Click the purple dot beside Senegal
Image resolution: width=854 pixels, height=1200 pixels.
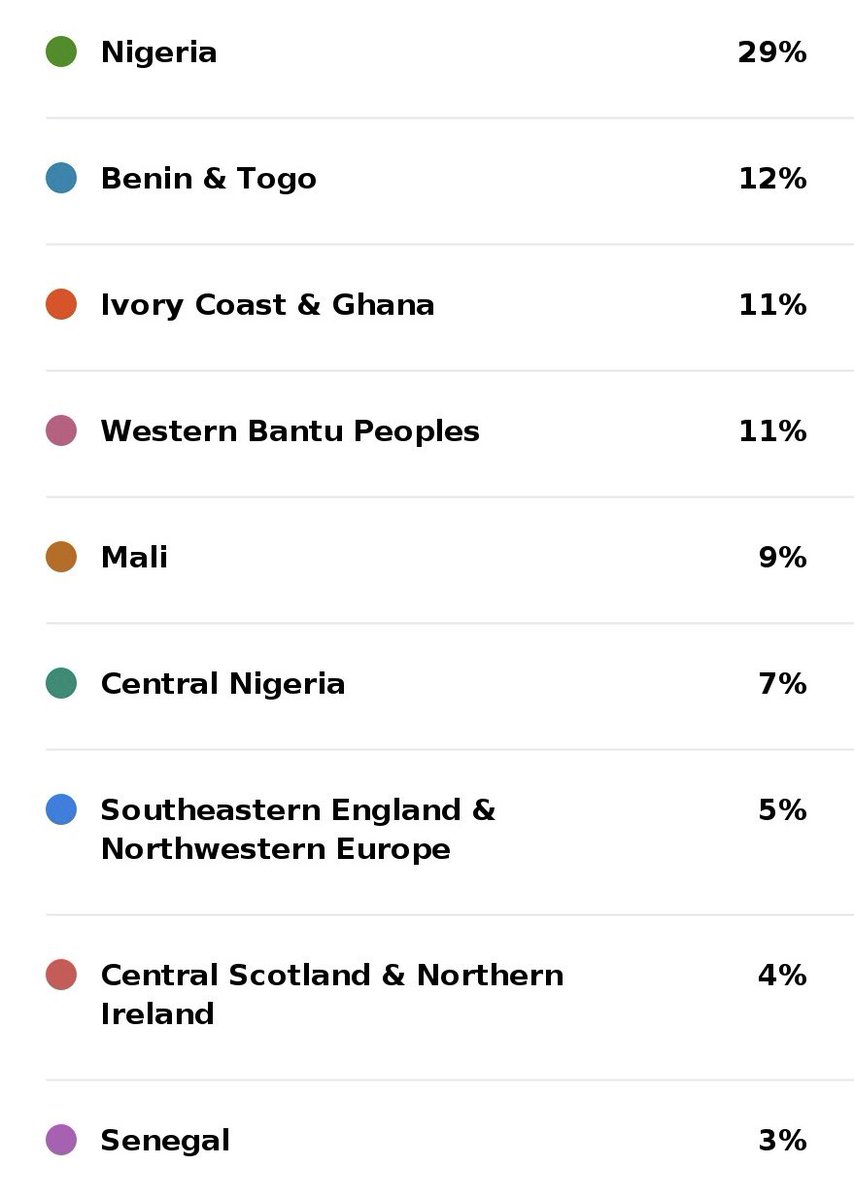tap(61, 1140)
